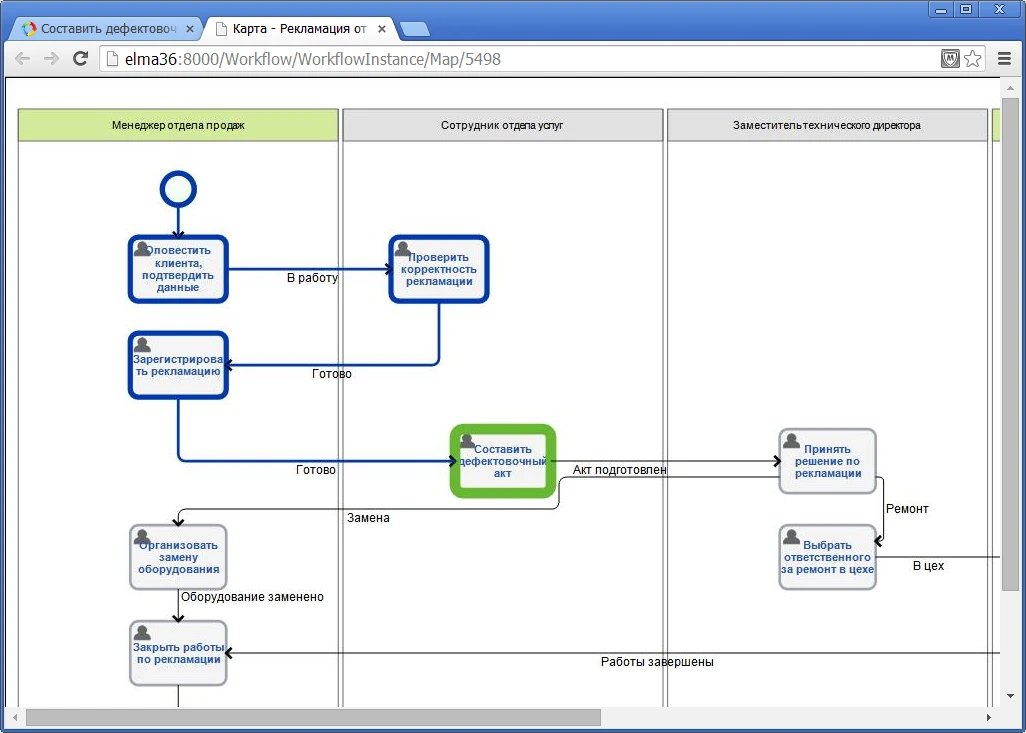1026x733 pixels.
Task: Click the browser back arrow
Action: pos(22,59)
